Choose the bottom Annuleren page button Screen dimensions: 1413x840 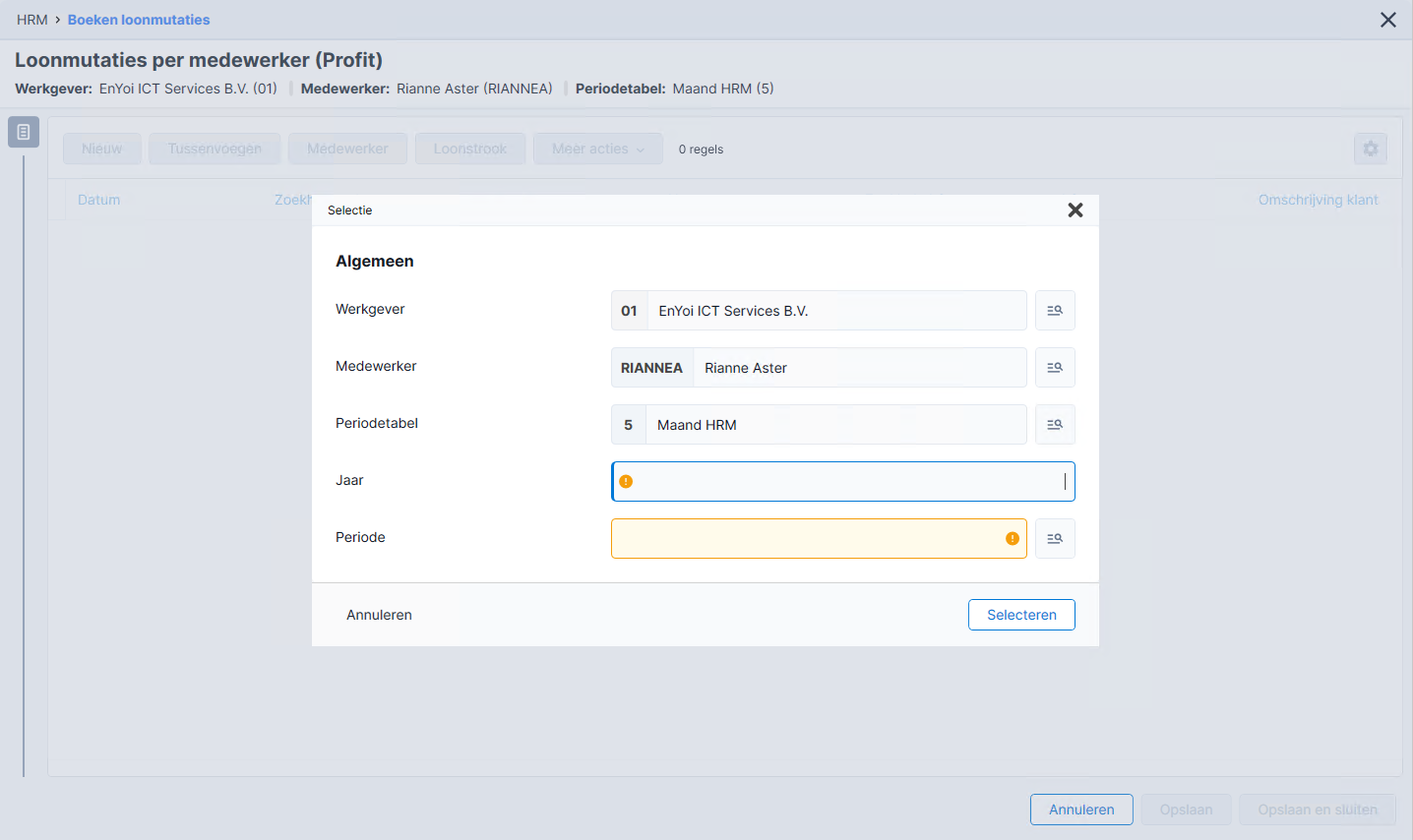point(1081,810)
